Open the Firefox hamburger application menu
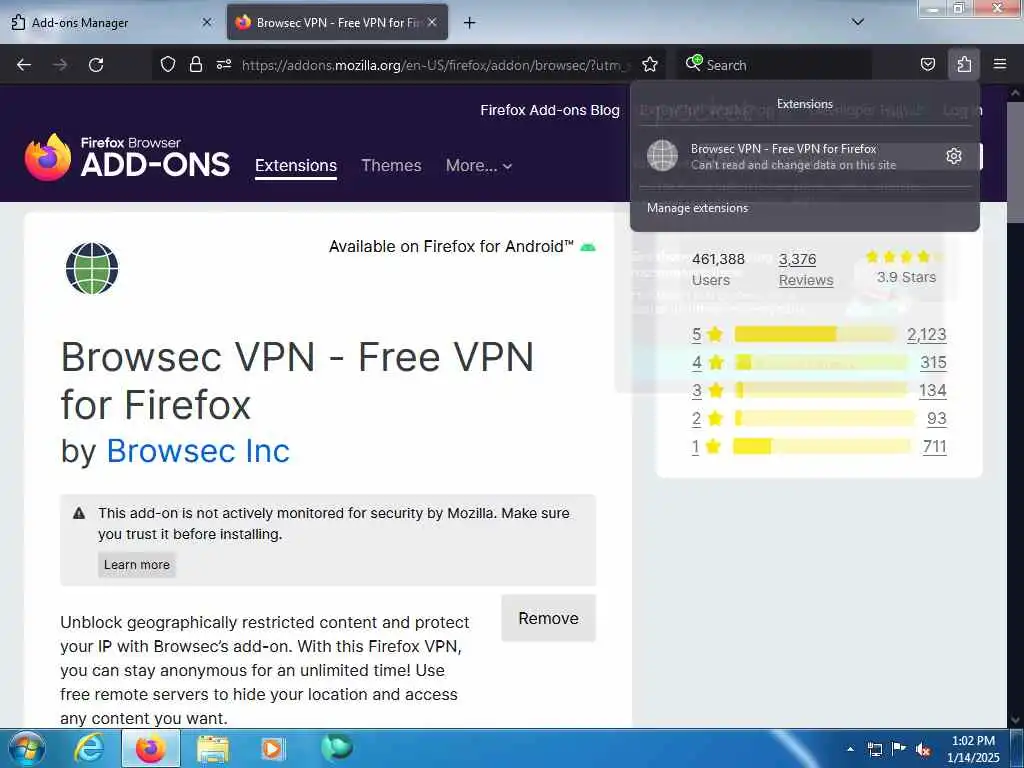Viewport: 1024px width, 768px height. tap(1000, 64)
